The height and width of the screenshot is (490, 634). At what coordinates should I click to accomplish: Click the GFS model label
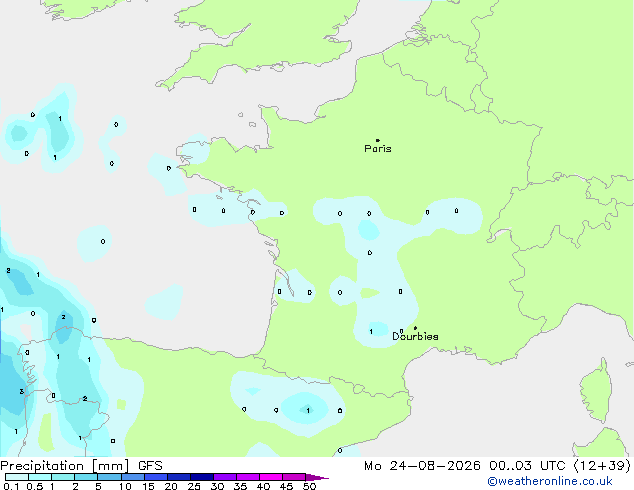pyautogui.click(x=150, y=466)
